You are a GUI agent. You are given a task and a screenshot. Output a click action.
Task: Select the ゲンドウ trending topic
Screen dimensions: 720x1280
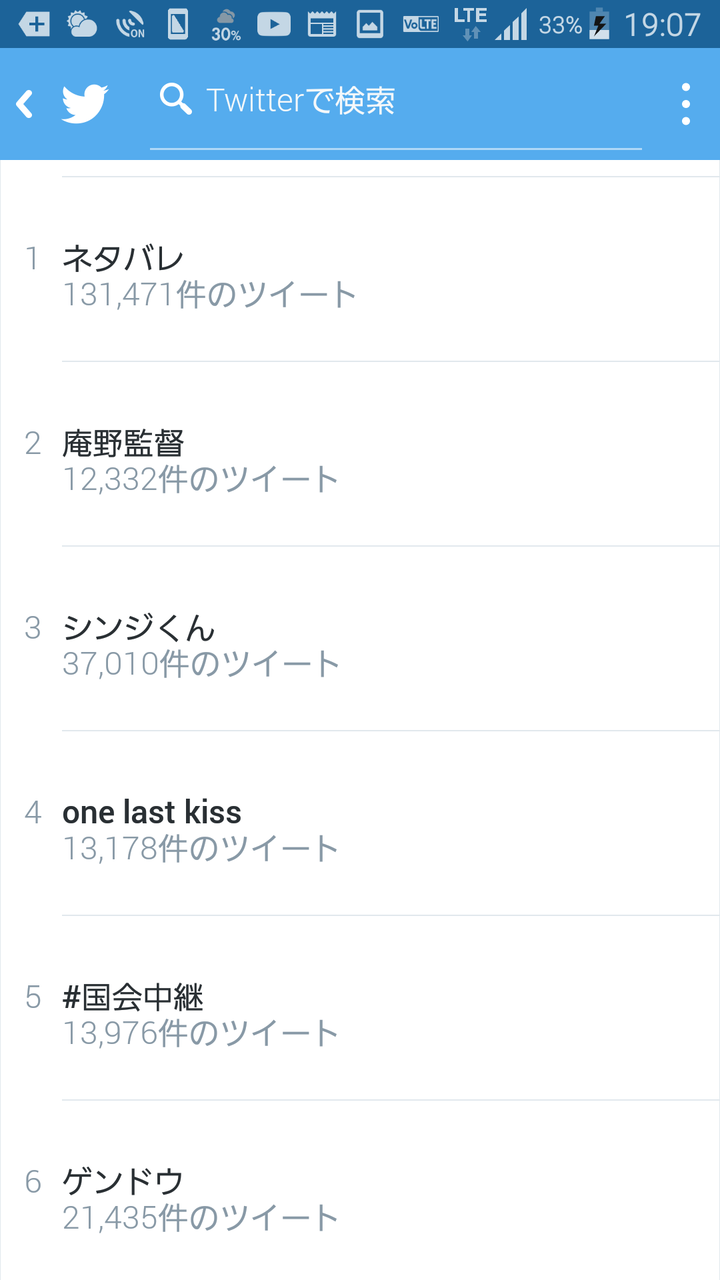(x=360, y=1190)
